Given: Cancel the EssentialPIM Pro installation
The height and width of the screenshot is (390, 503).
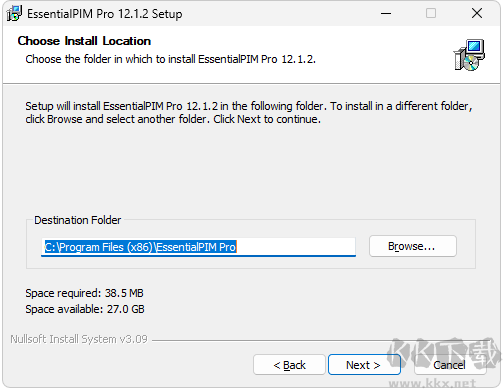Looking at the screenshot, I should pyautogui.click(x=449, y=365).
